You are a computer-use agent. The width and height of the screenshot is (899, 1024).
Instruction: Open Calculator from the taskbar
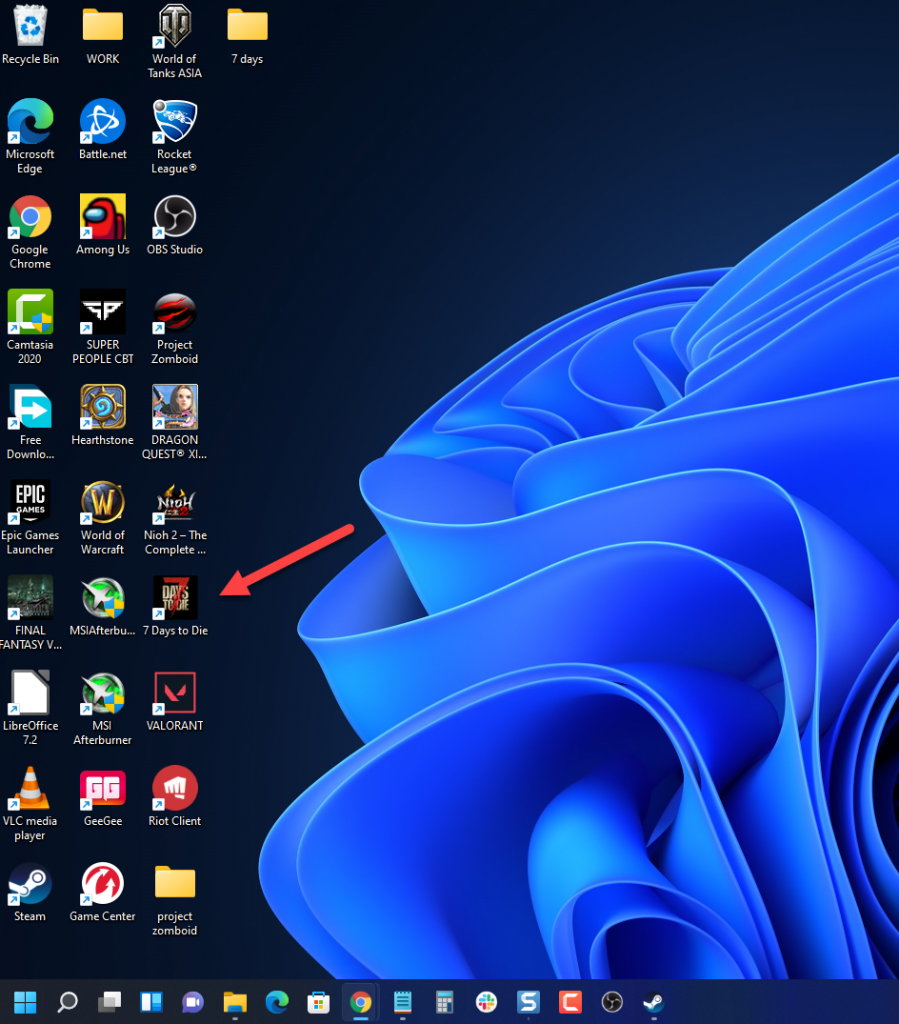[444, 1002]
